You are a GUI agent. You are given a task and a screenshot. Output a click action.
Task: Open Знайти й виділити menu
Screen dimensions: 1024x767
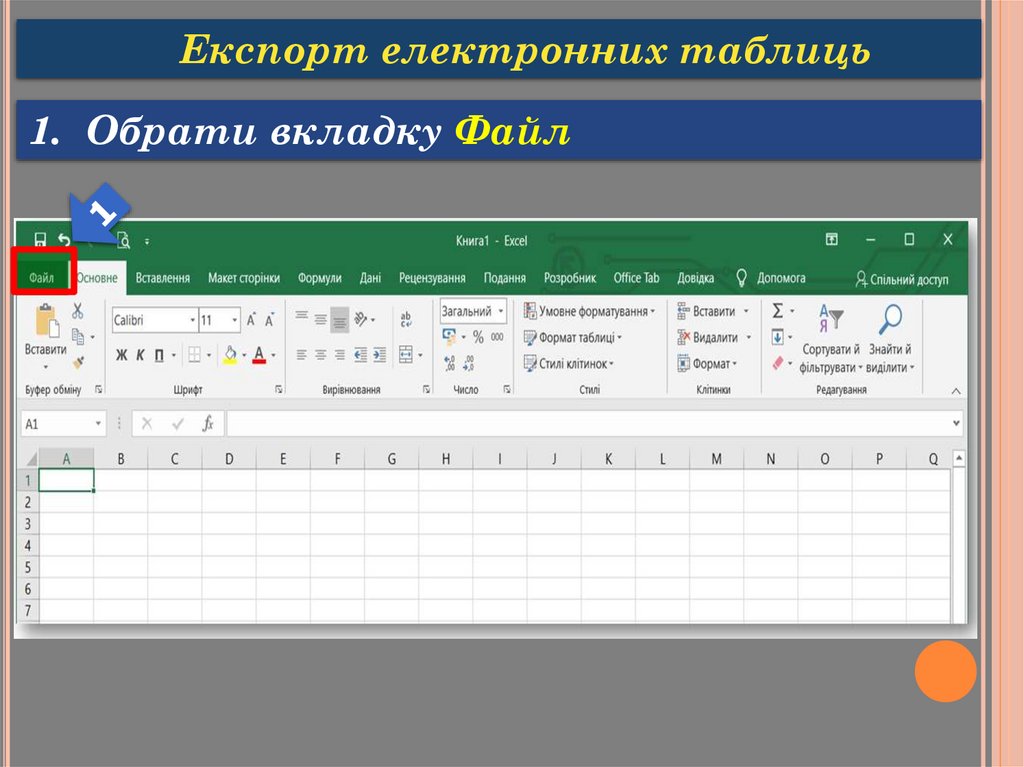pyautogui.click(x=890, y=339)
